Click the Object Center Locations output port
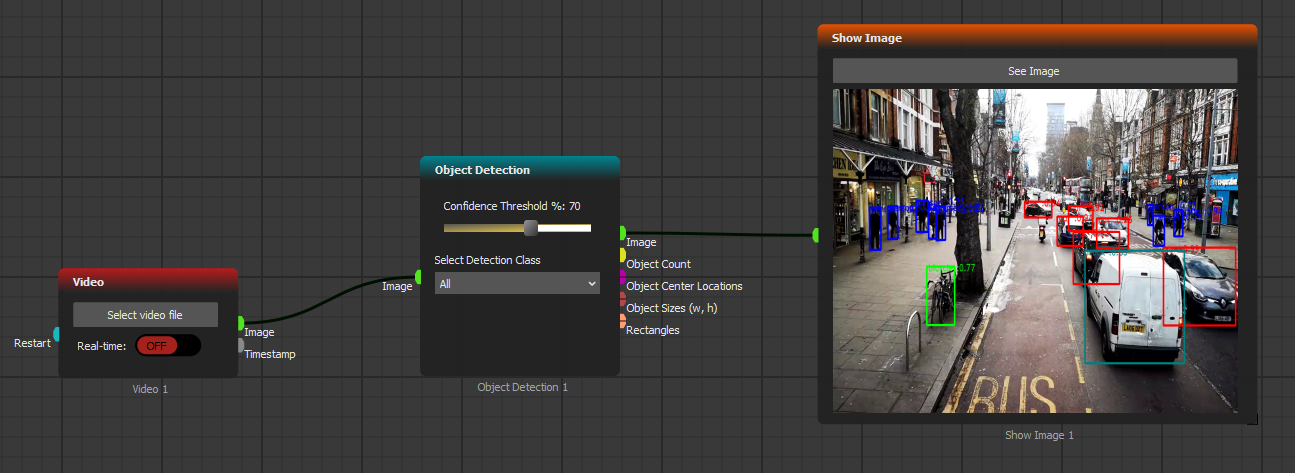Image resolution: width=1295 pixels, height=473 pixels. pyautogui.click(x=622, y=276)
